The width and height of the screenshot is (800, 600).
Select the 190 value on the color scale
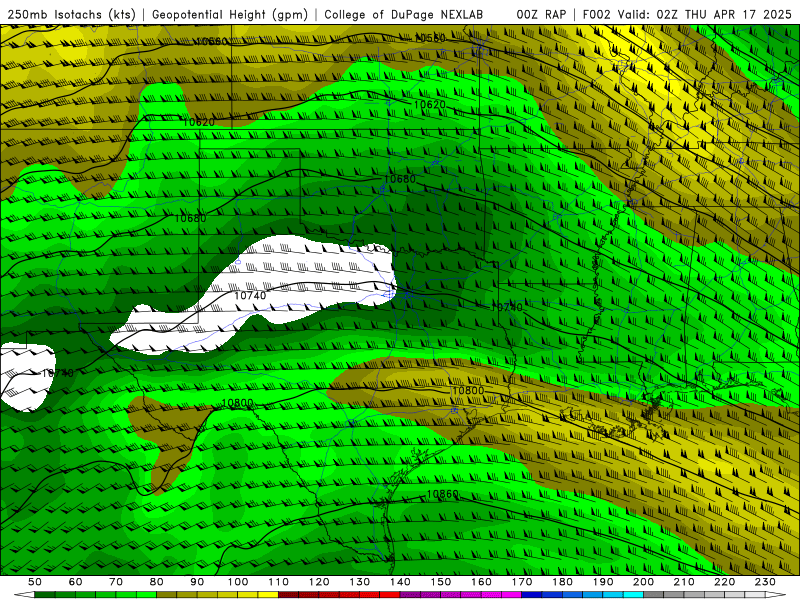[603, 582]
